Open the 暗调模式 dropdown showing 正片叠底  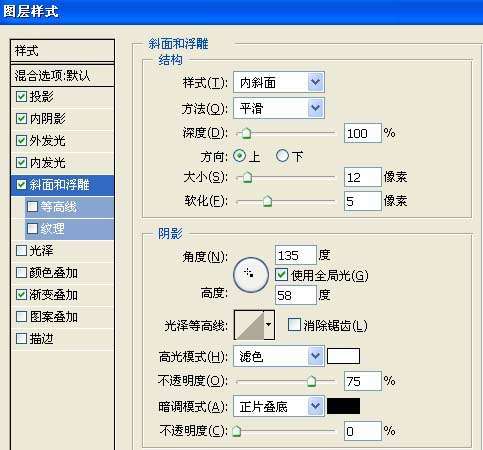coord(279,406)
